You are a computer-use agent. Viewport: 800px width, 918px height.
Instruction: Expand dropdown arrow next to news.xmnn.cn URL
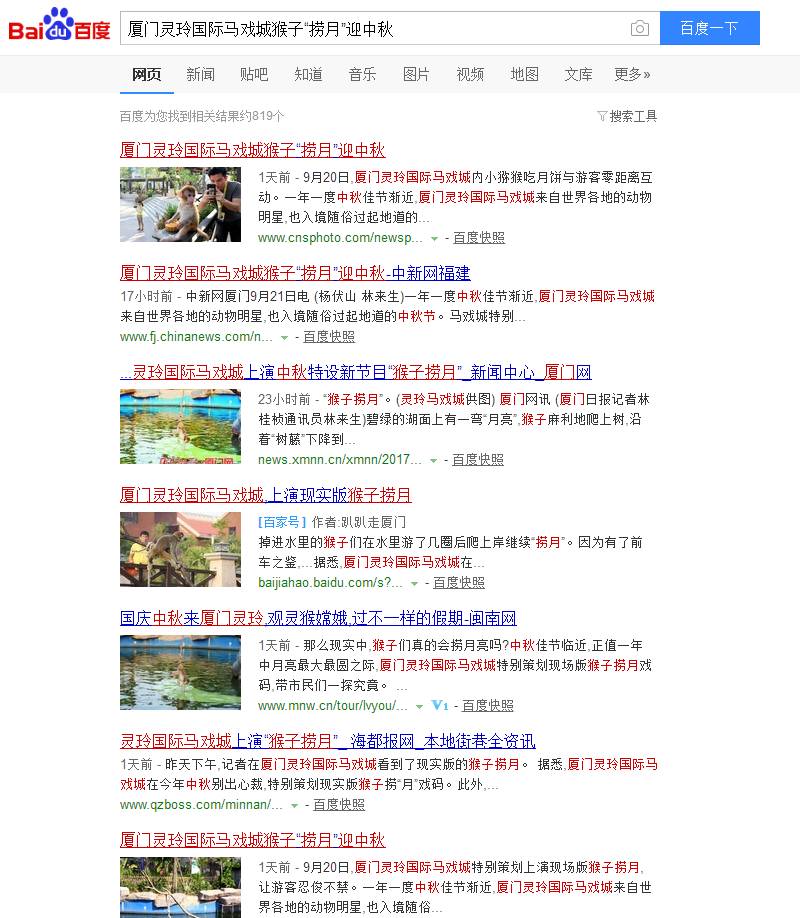(433, 460)
